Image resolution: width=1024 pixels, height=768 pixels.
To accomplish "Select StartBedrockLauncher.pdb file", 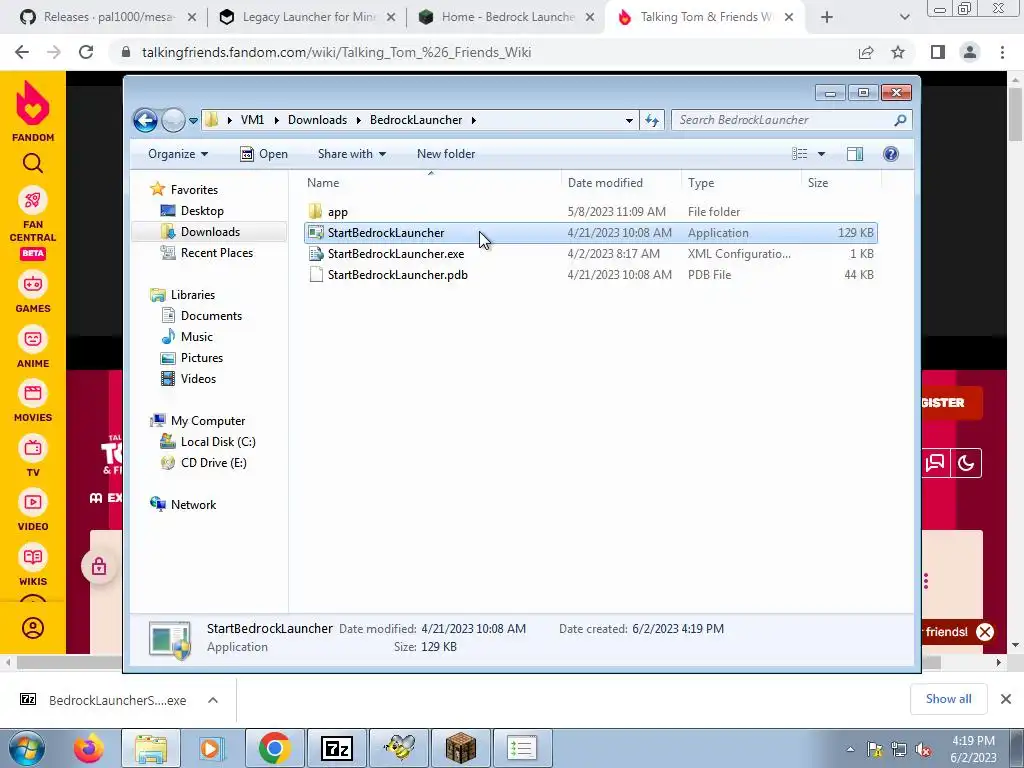I will (x=590, y=274).
